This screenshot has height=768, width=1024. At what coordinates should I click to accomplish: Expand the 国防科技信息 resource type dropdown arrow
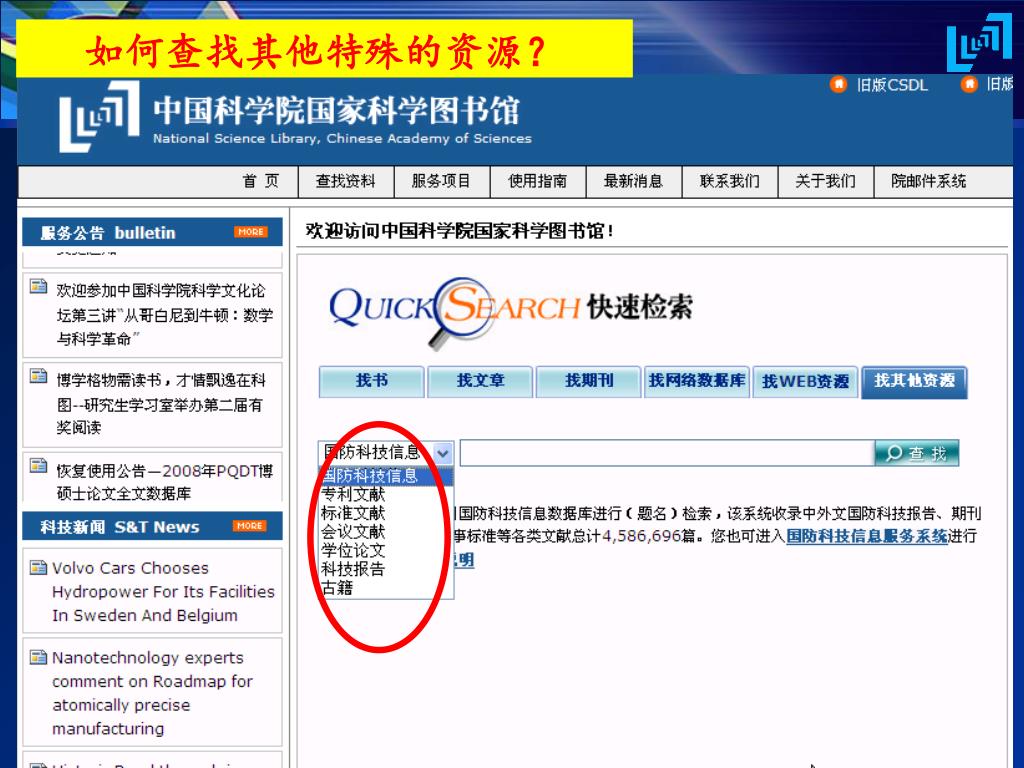[443, 453]
